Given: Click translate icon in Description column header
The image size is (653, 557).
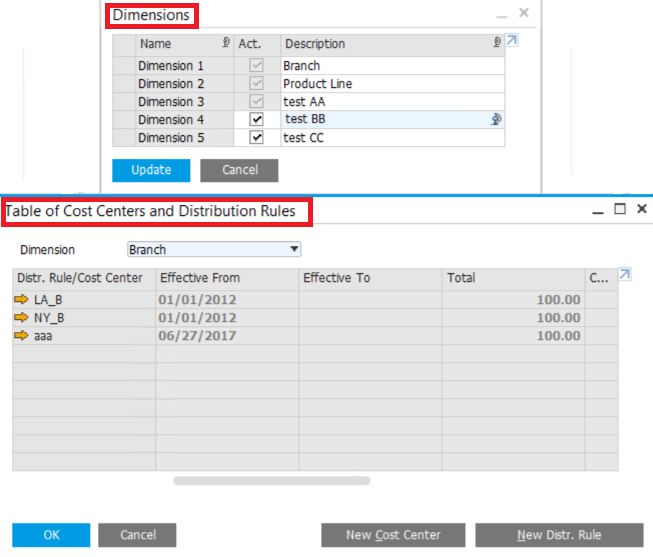Looking at the screenshot, I should tap(497, 43).
